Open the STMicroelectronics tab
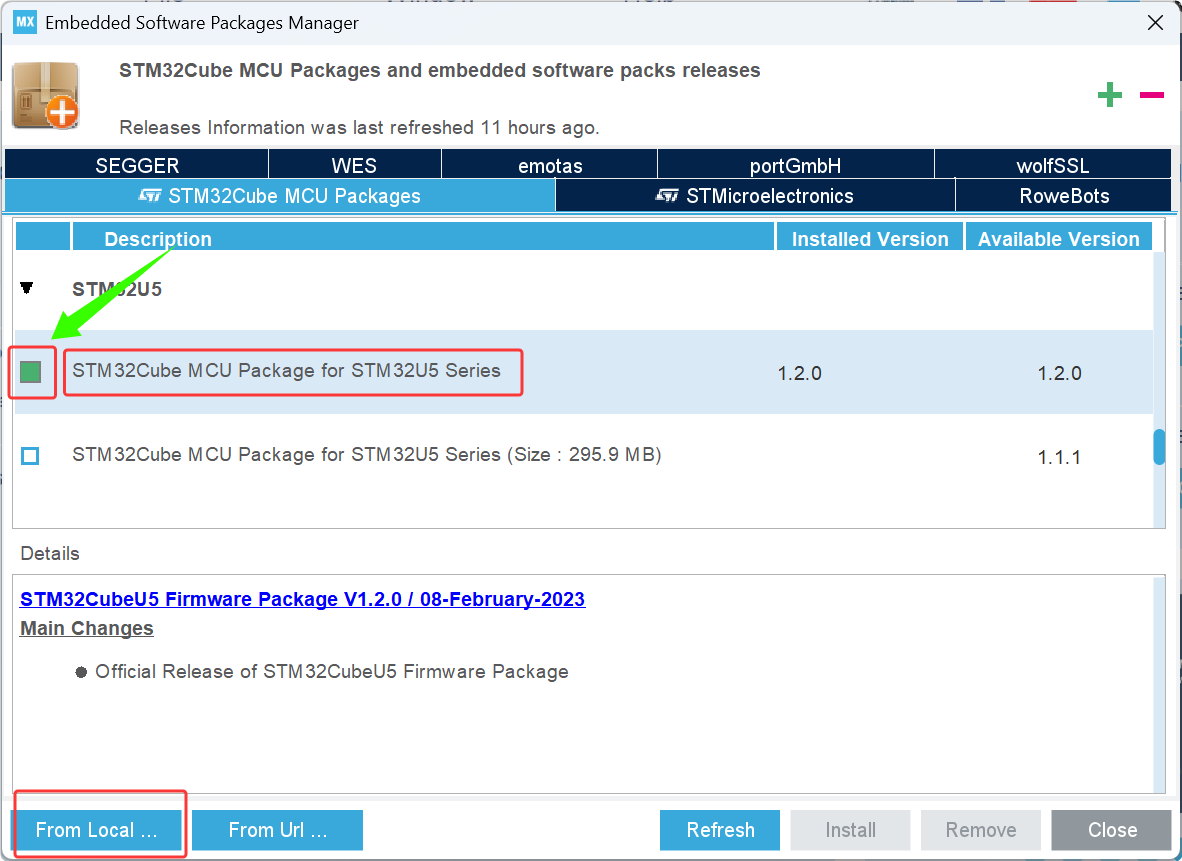Screen dimensions: 1182x861 pyautogui.click(x=755, y=196)
